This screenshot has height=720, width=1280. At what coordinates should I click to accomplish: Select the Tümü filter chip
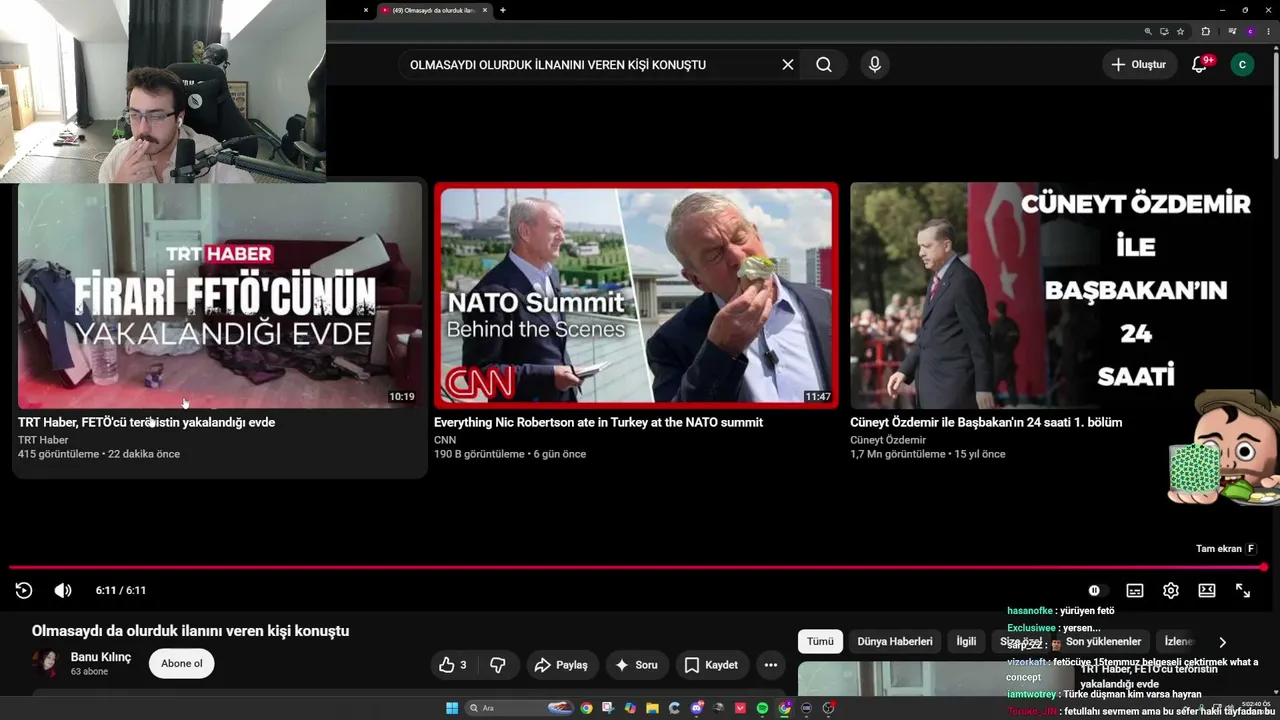pos(820,642)
